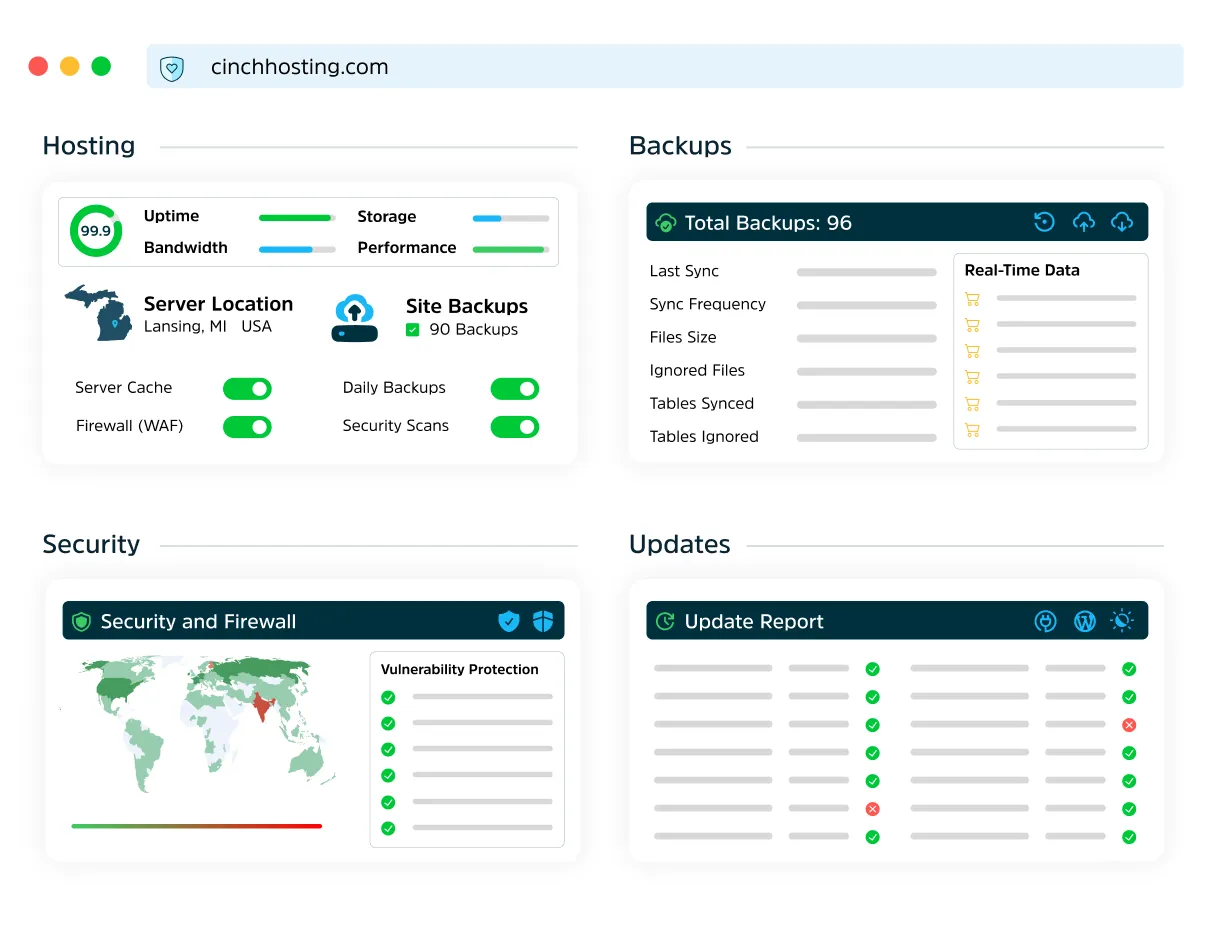Viewport: 1229px width, 930px height.
Task: Click the Real-Time Data heading
Action: (x=1022, y=270)
